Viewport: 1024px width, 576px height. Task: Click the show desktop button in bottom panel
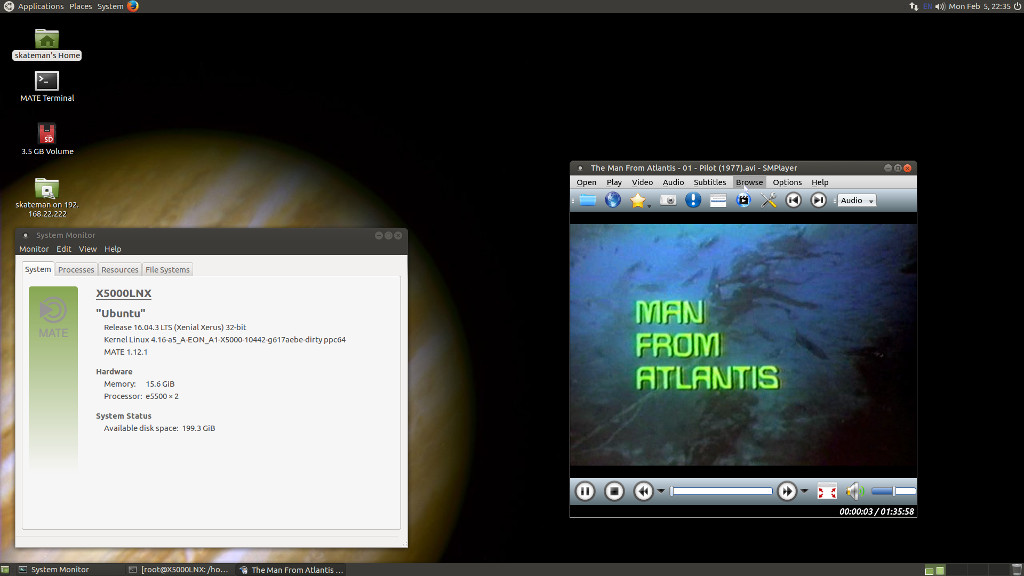[x=5, y=569]
